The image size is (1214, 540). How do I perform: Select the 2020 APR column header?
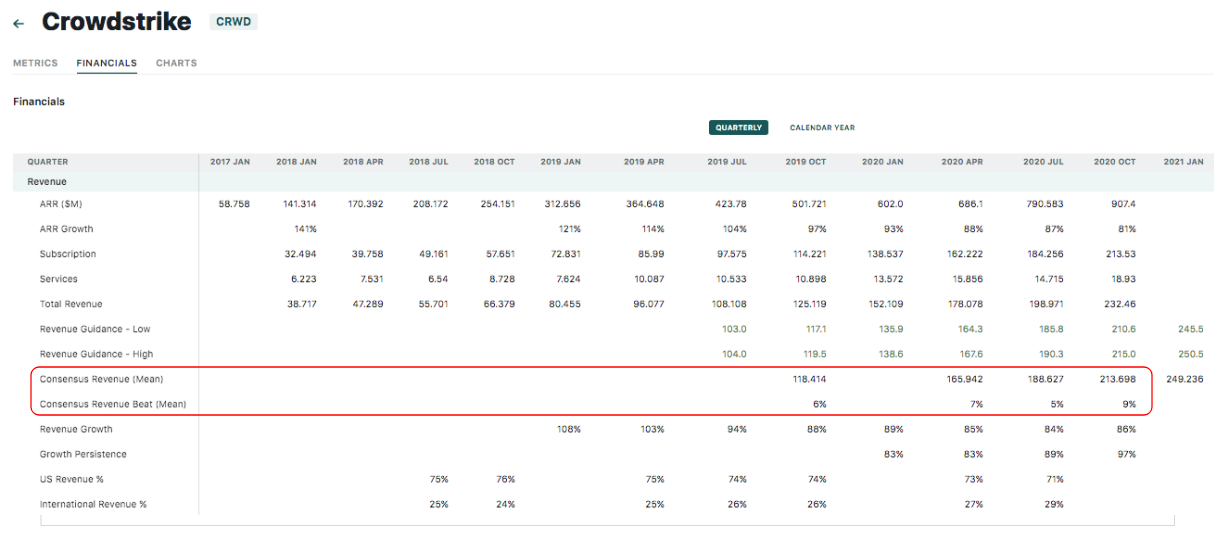pyautogui.click(x=962, y=162)
